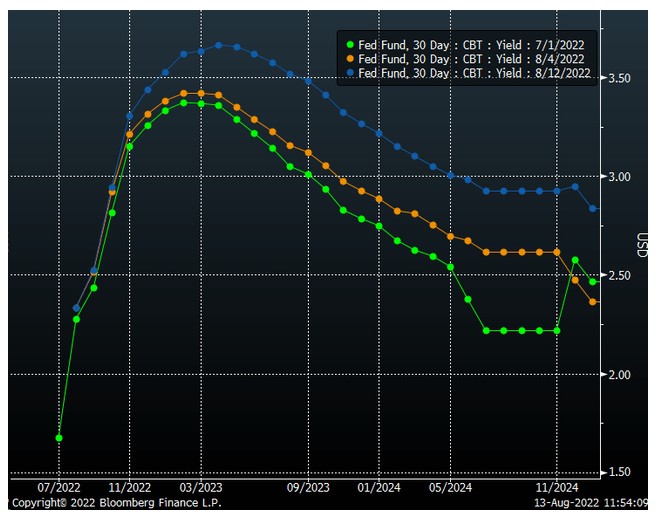The height and width of the screenshot is (519, 661).
Task: Click the 07/2022 x-axis date label
Action: coord(59,488)
